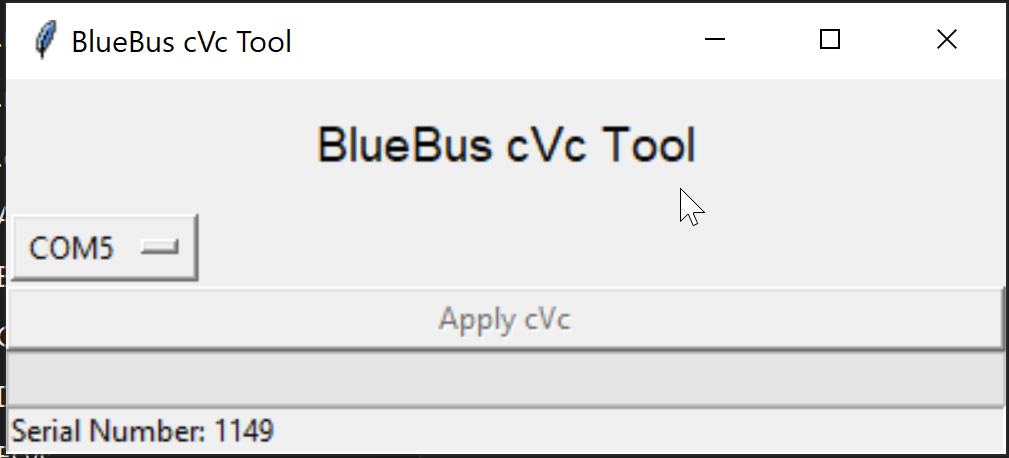Click the blank area right of the heading
The width and height of the screenshot is (1009, 458).
pos(850,145)
